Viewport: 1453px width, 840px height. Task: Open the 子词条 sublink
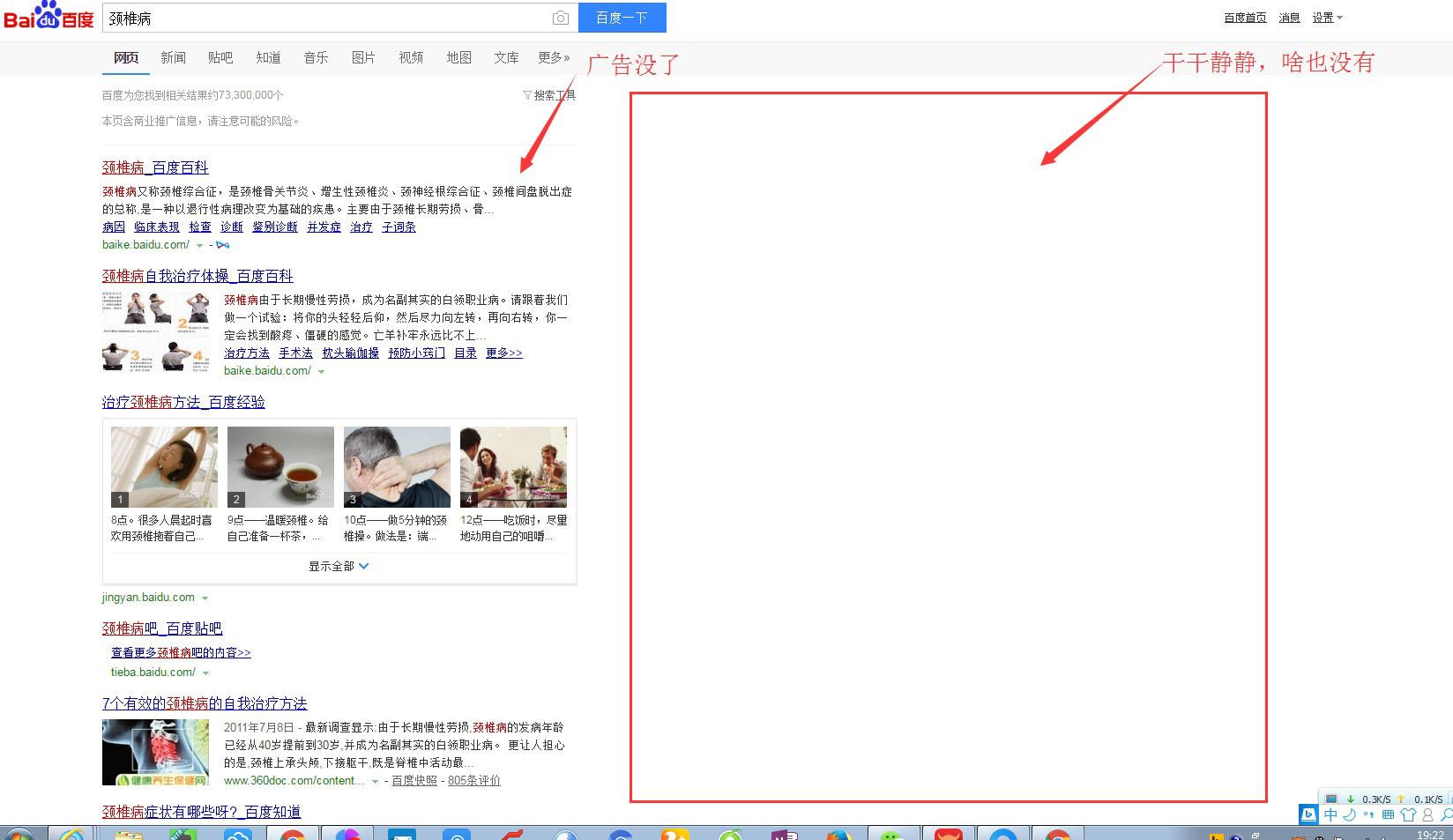[x=399, y=227]
